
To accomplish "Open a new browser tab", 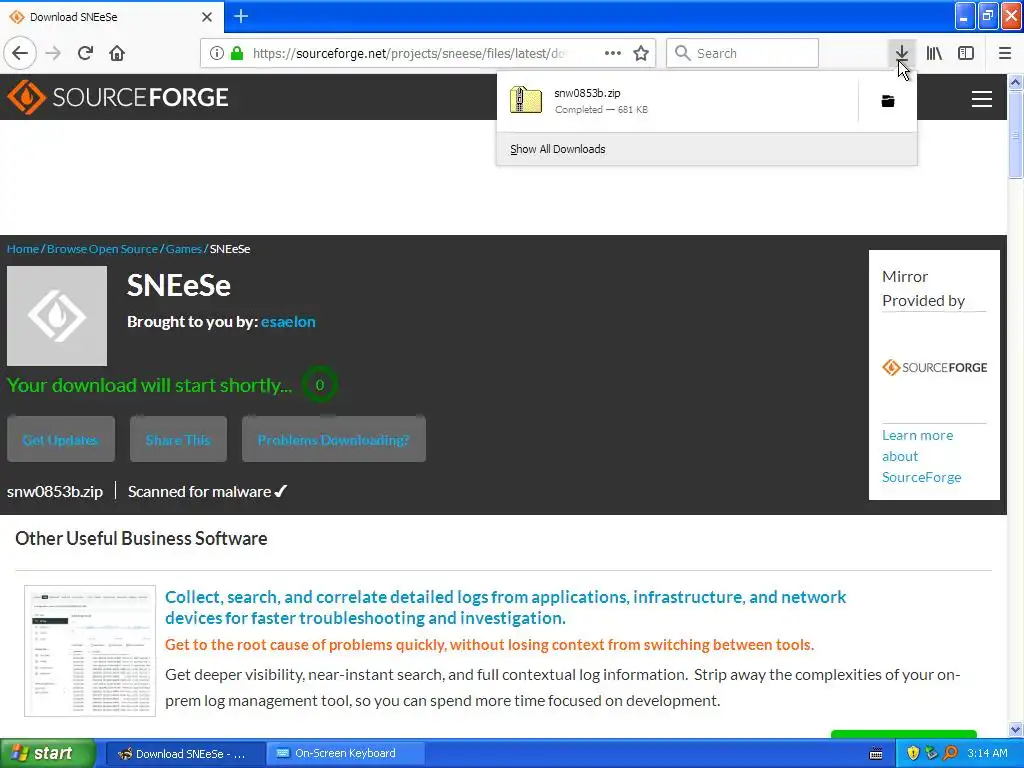I will coord(241,16).
